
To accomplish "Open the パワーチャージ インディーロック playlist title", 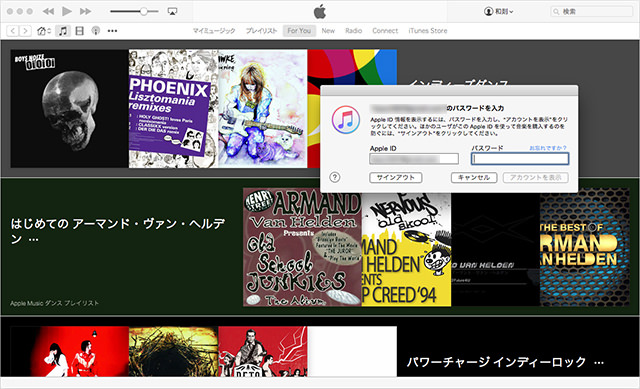I will pos(505,362).
